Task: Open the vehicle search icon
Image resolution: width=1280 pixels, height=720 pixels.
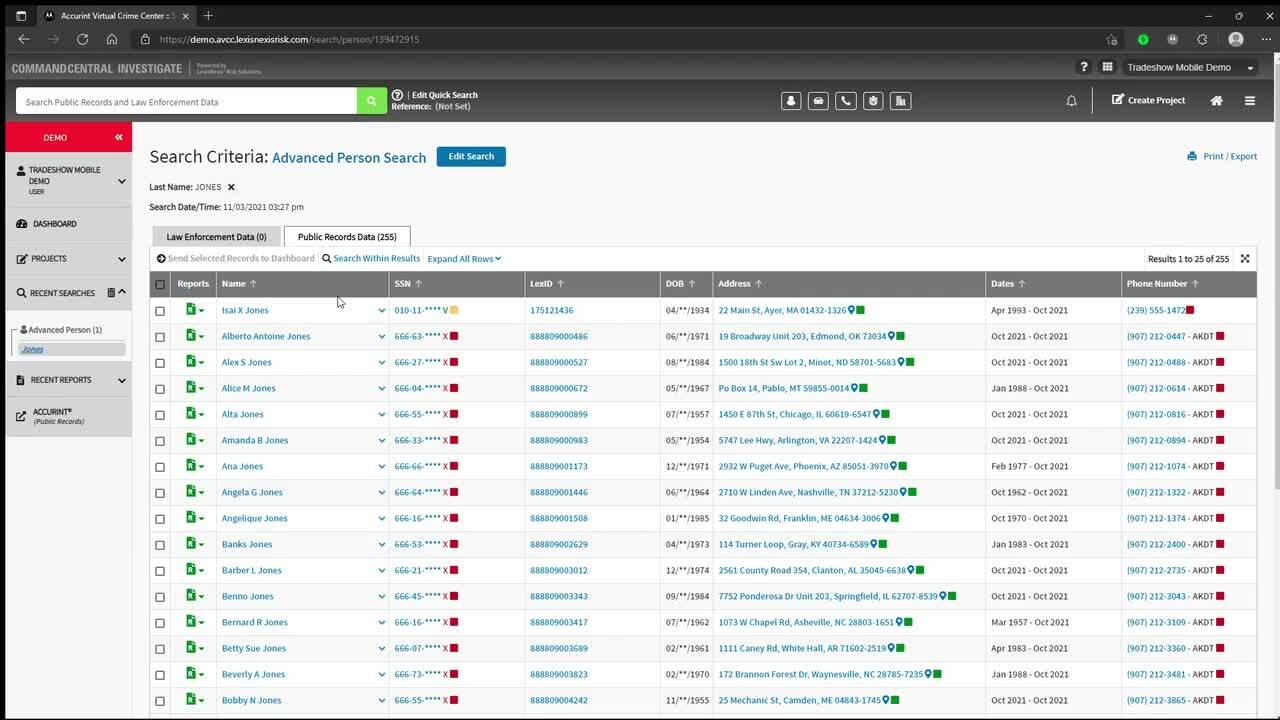Action: (818, 101)
